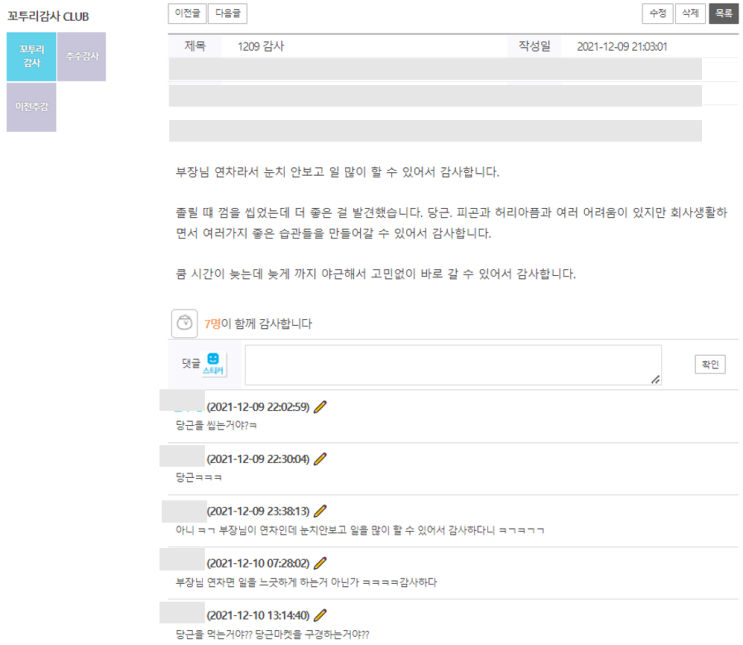The image size is (743, 645).
Task: Click the 꼬투리감사 CLUB heading
Action: tap(48, 17)
